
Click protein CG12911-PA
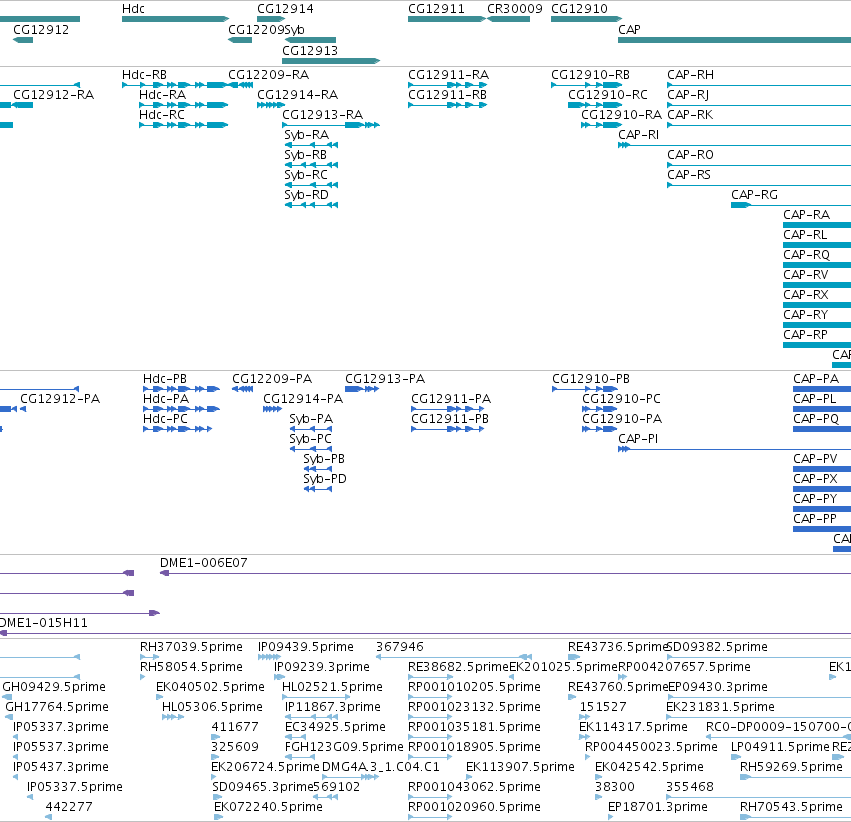[448, 409]
